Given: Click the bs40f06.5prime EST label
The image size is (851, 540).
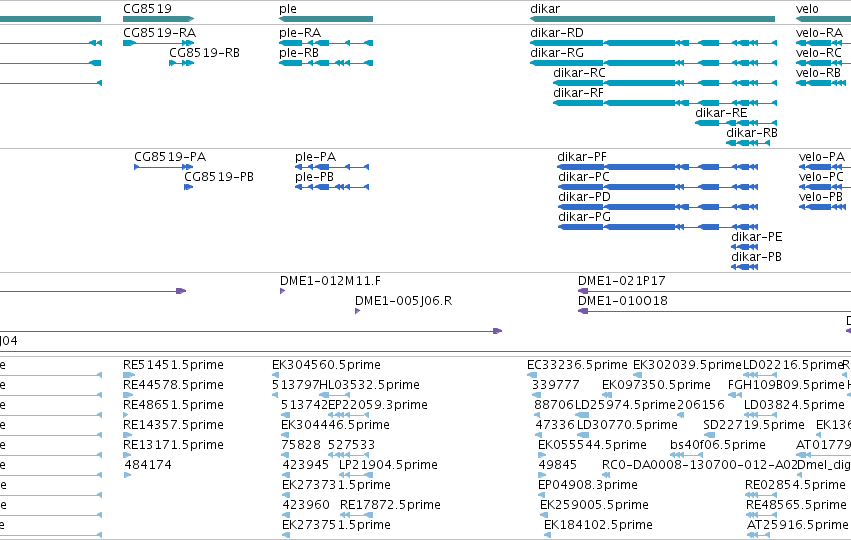Looking at the screenshot, I should (x=717, y=445).
